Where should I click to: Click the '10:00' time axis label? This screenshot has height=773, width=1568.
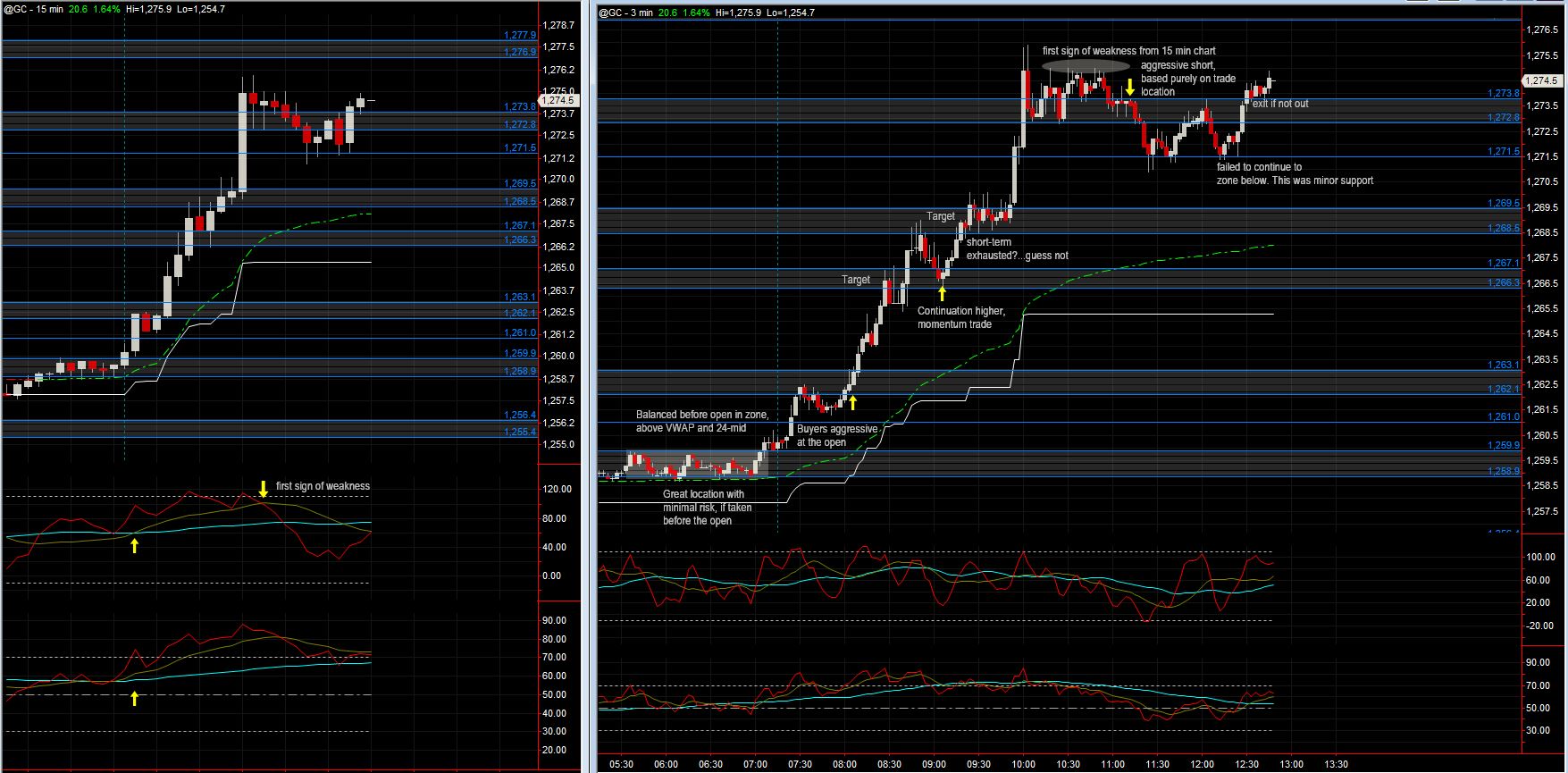pos(1023,765)
